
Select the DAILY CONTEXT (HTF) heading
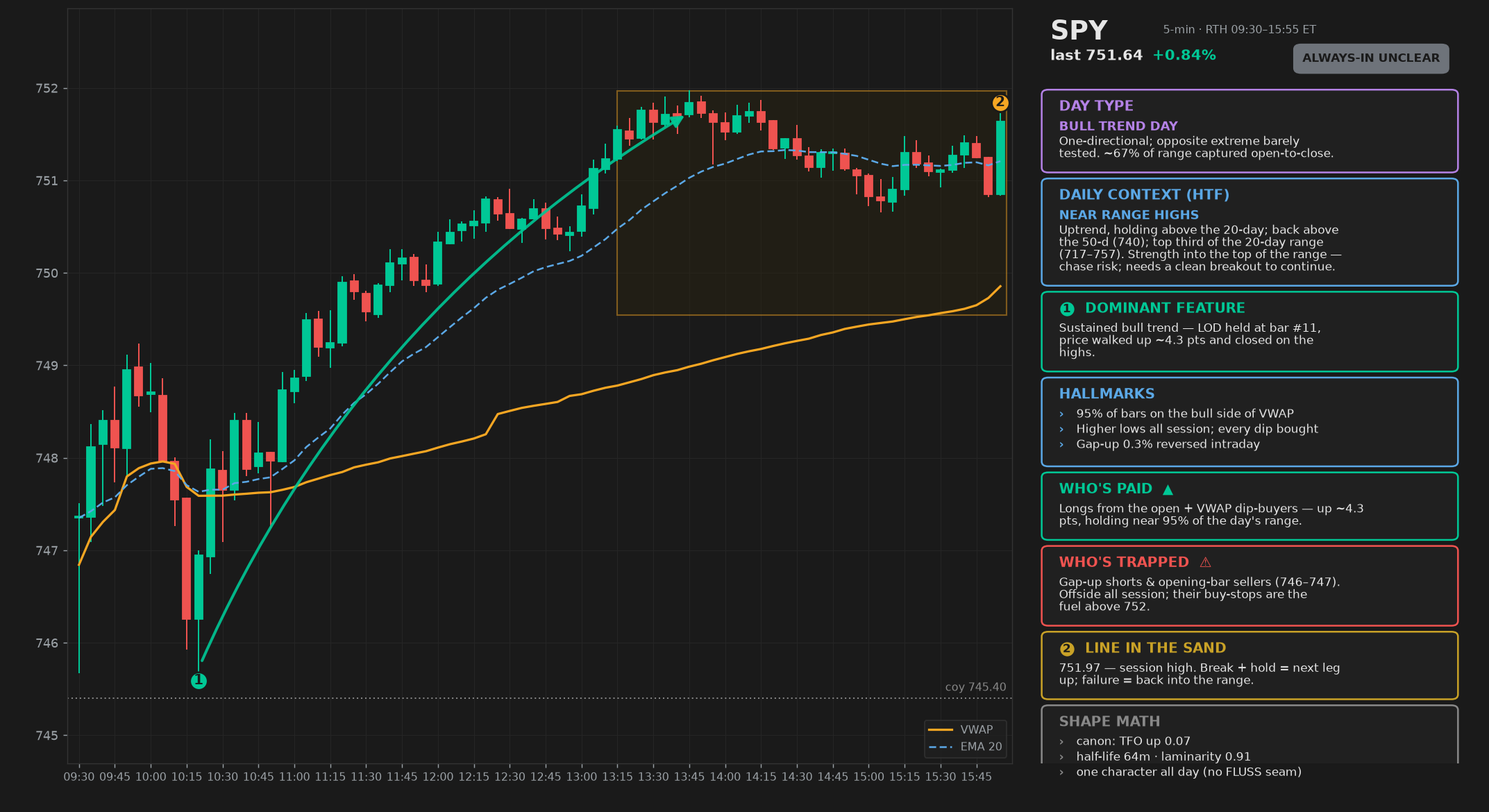click(x=1144, y=195)
